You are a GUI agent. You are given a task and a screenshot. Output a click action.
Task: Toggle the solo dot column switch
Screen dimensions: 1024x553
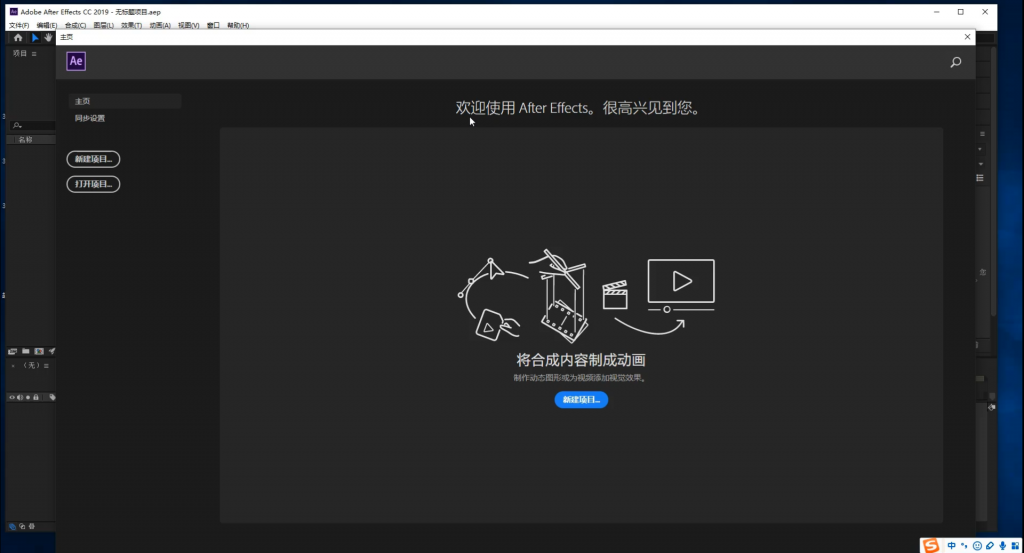point(27,397)
